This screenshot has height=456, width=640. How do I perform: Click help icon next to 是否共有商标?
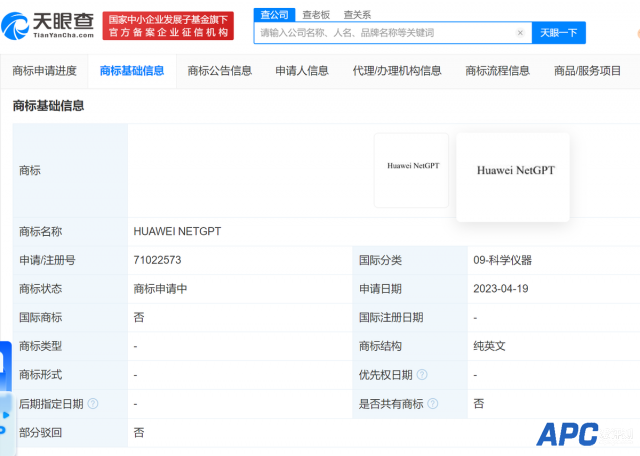[432, 404]
